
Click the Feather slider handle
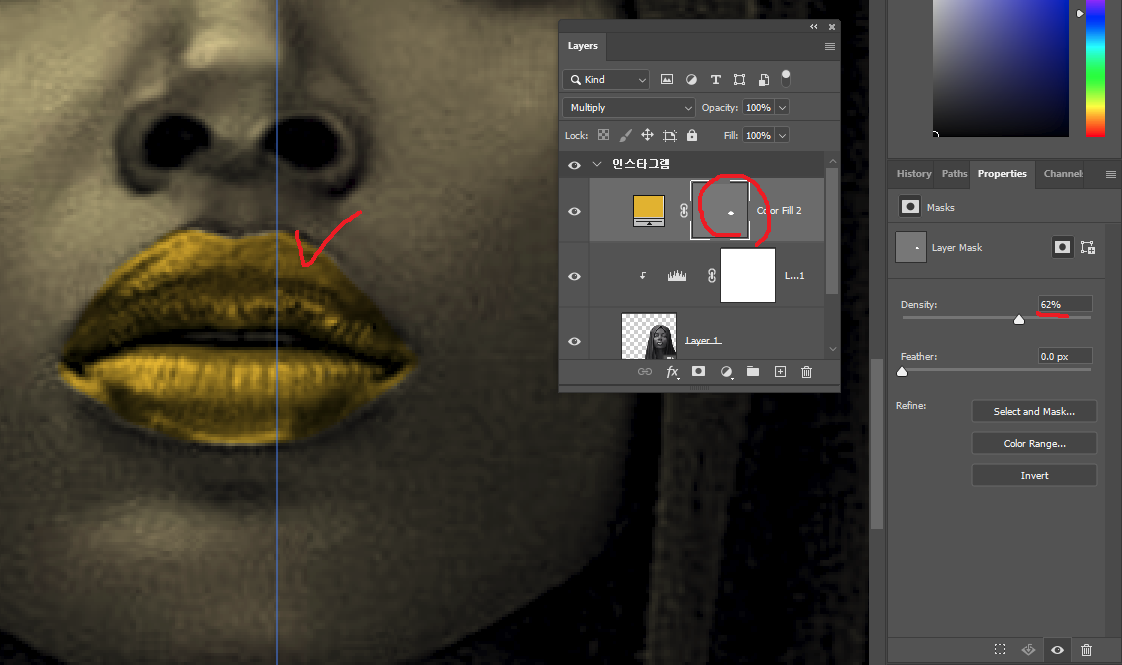(902, 372)
